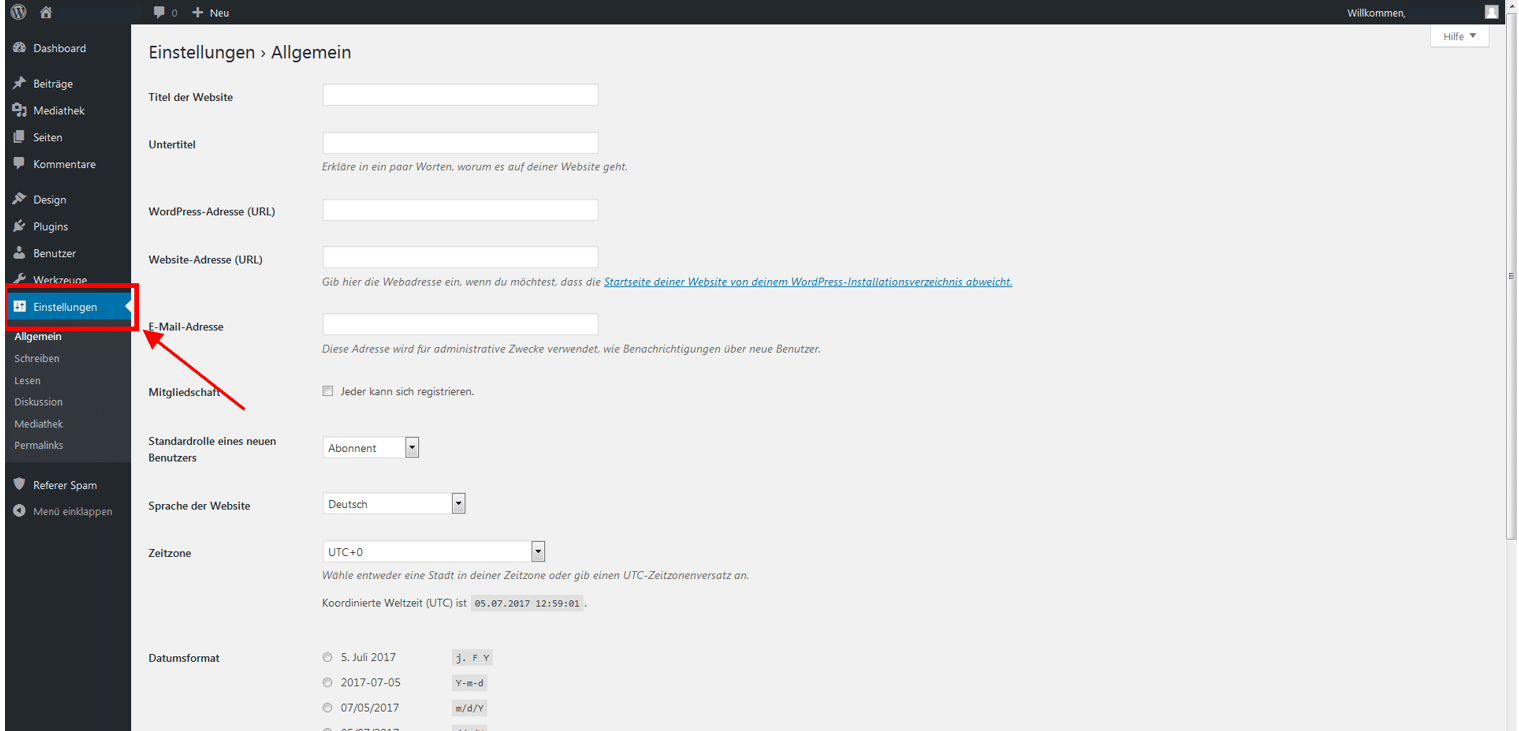Click the collapse menu arrow icon
Image resolution: width=1519 pixels, height=731 pixels.
coord(19,511)
